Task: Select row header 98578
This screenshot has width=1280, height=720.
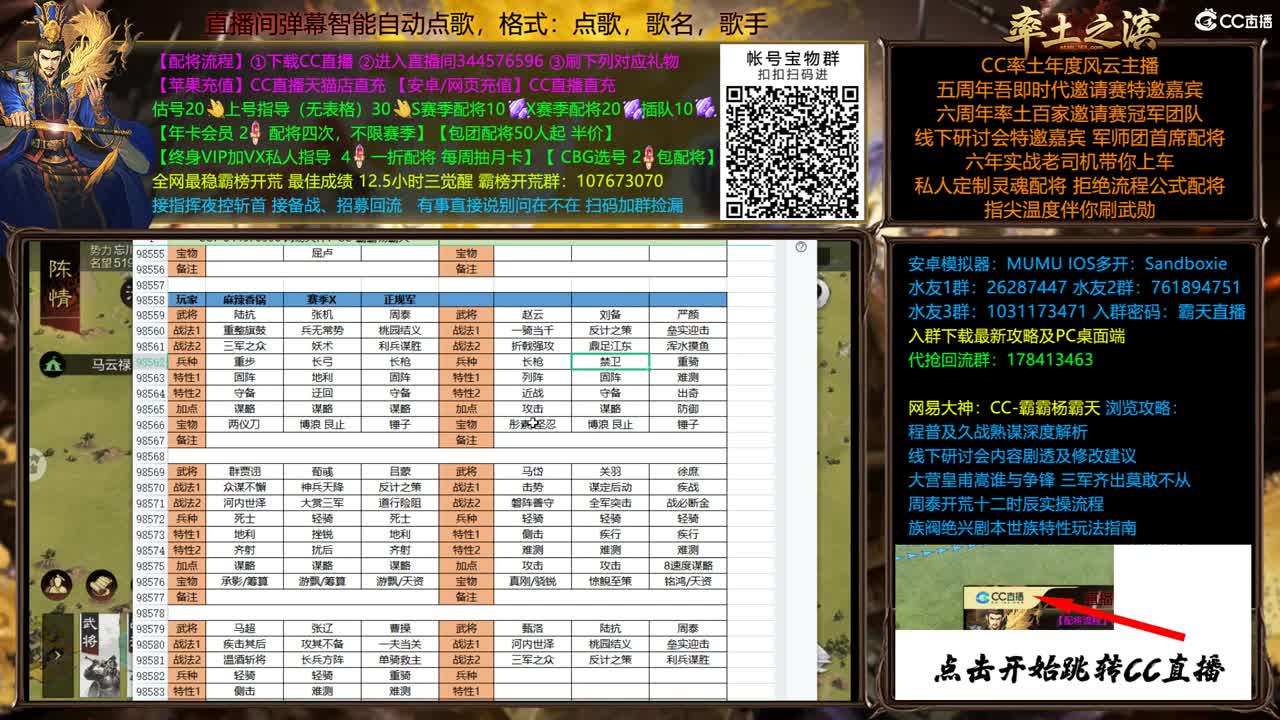Action: click(150, 613)
